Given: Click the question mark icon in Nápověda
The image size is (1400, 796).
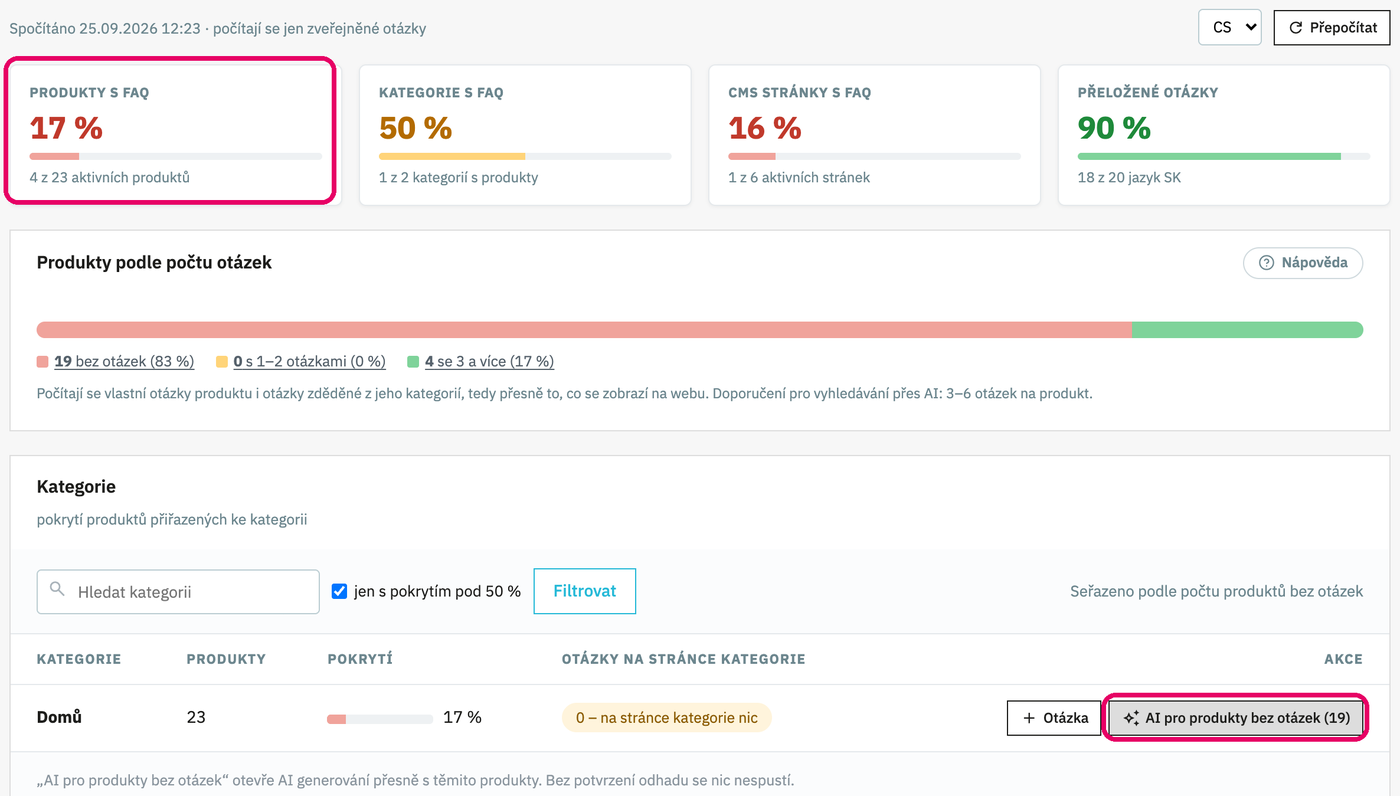Looking at the screenshot, I should 1266,263.
